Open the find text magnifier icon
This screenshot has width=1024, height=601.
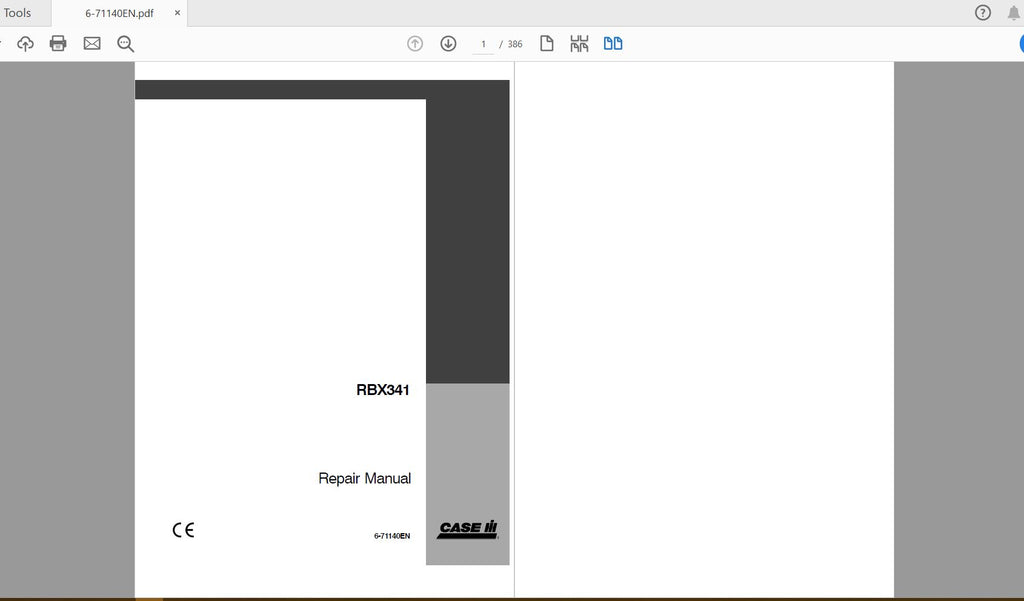point(125,44)
